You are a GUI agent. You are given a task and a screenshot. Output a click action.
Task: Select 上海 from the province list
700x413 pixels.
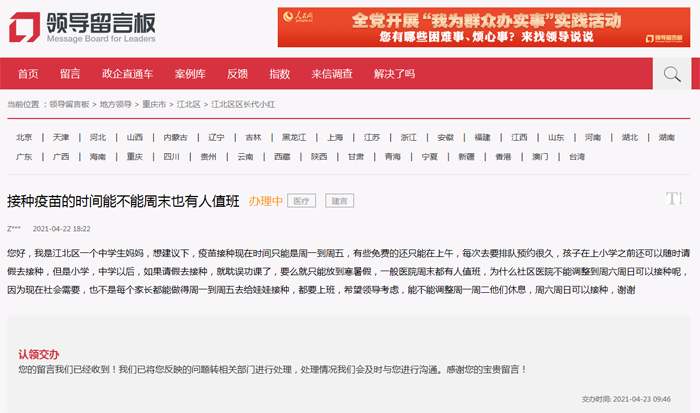pos(335,137)
